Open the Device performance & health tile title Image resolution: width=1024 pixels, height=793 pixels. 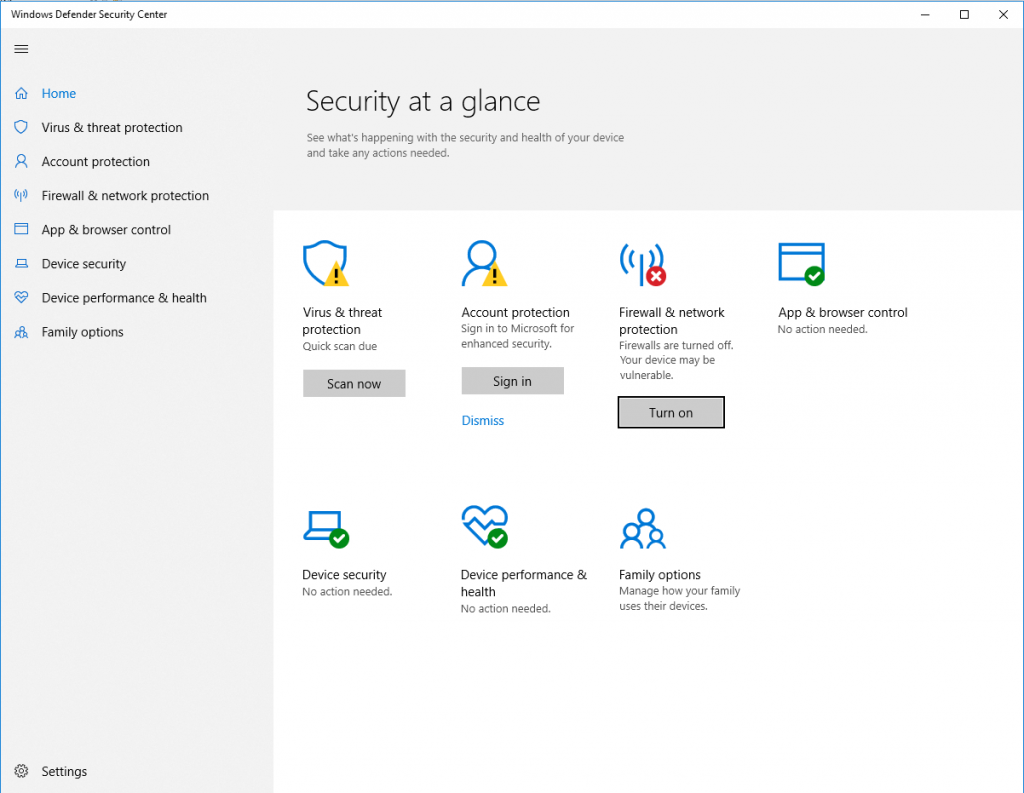click(524, 583)
